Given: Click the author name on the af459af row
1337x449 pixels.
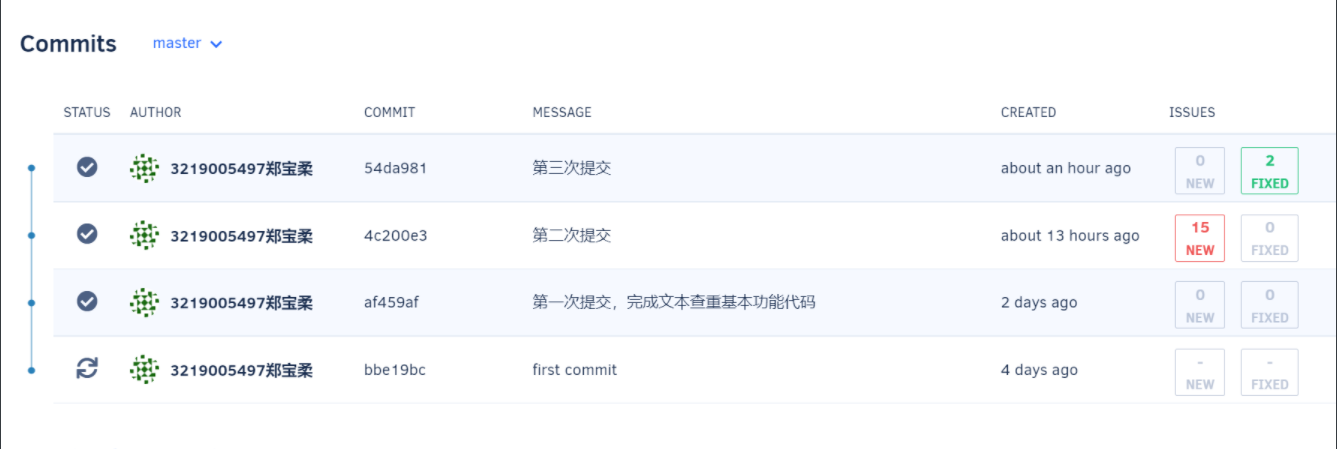Looking at the screenshot, I should (x=241, y=303).
